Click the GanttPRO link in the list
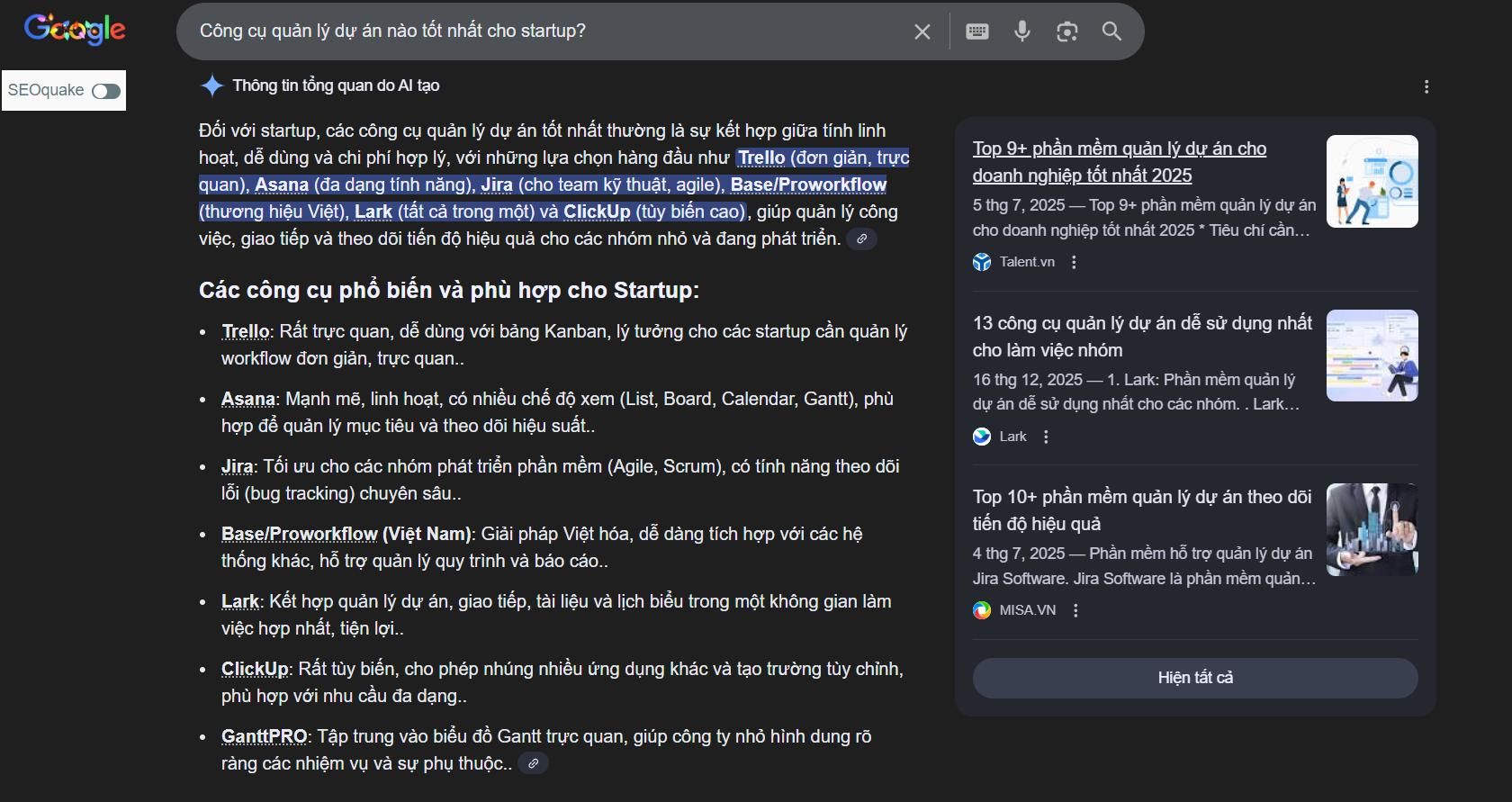 click(x=264, y=736)
